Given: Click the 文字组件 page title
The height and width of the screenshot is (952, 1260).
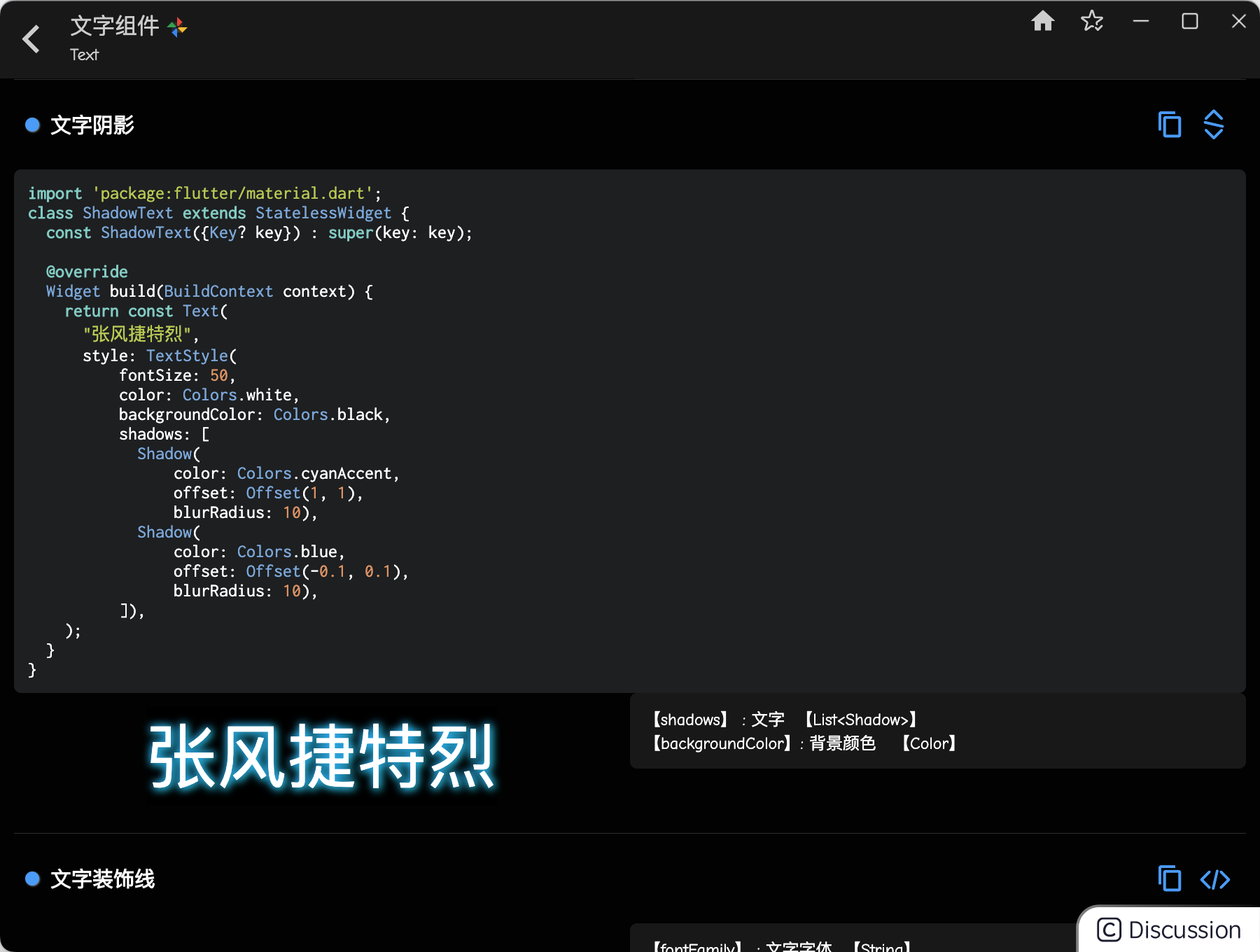Looking at the screenshot, I should pos(115,27).
